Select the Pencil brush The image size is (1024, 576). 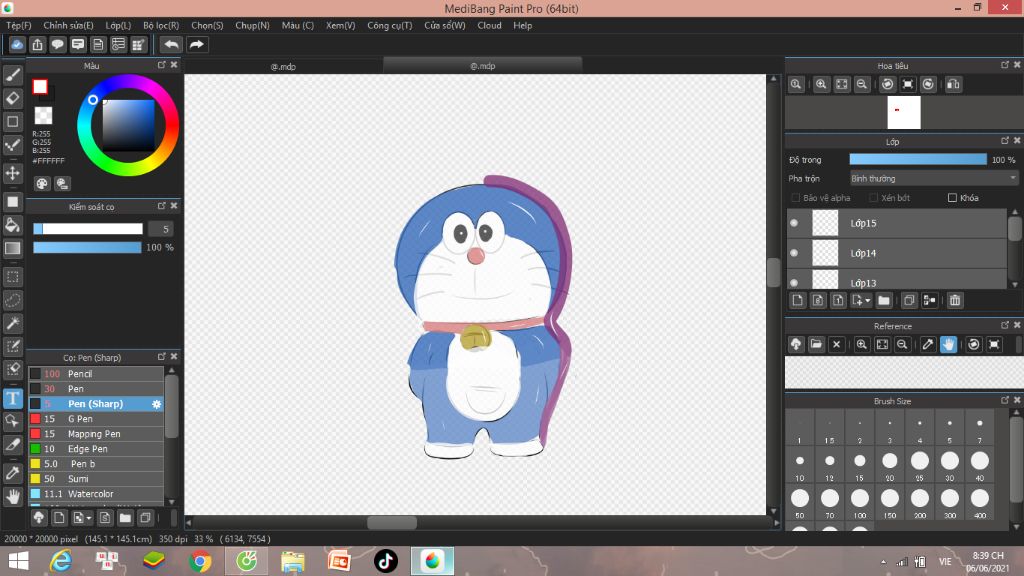click(96, 374)
